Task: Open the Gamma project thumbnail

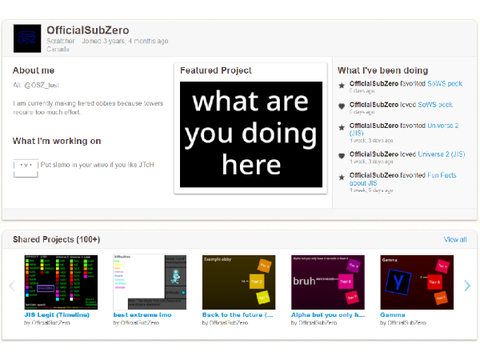Action: pos(417,282)
